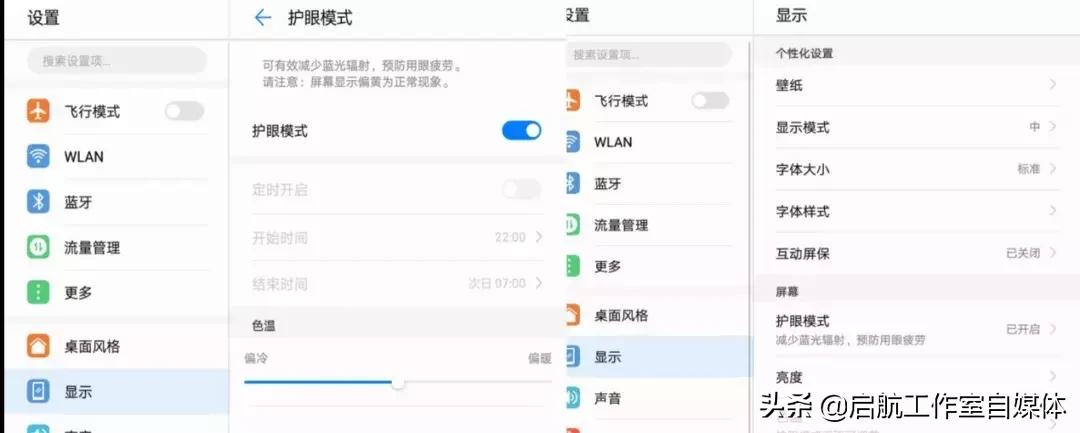Focus 搜索设置项 search field on 护眼模式 screen
The width and height of the screenshot is (1080, 433).
pos(117,61)
